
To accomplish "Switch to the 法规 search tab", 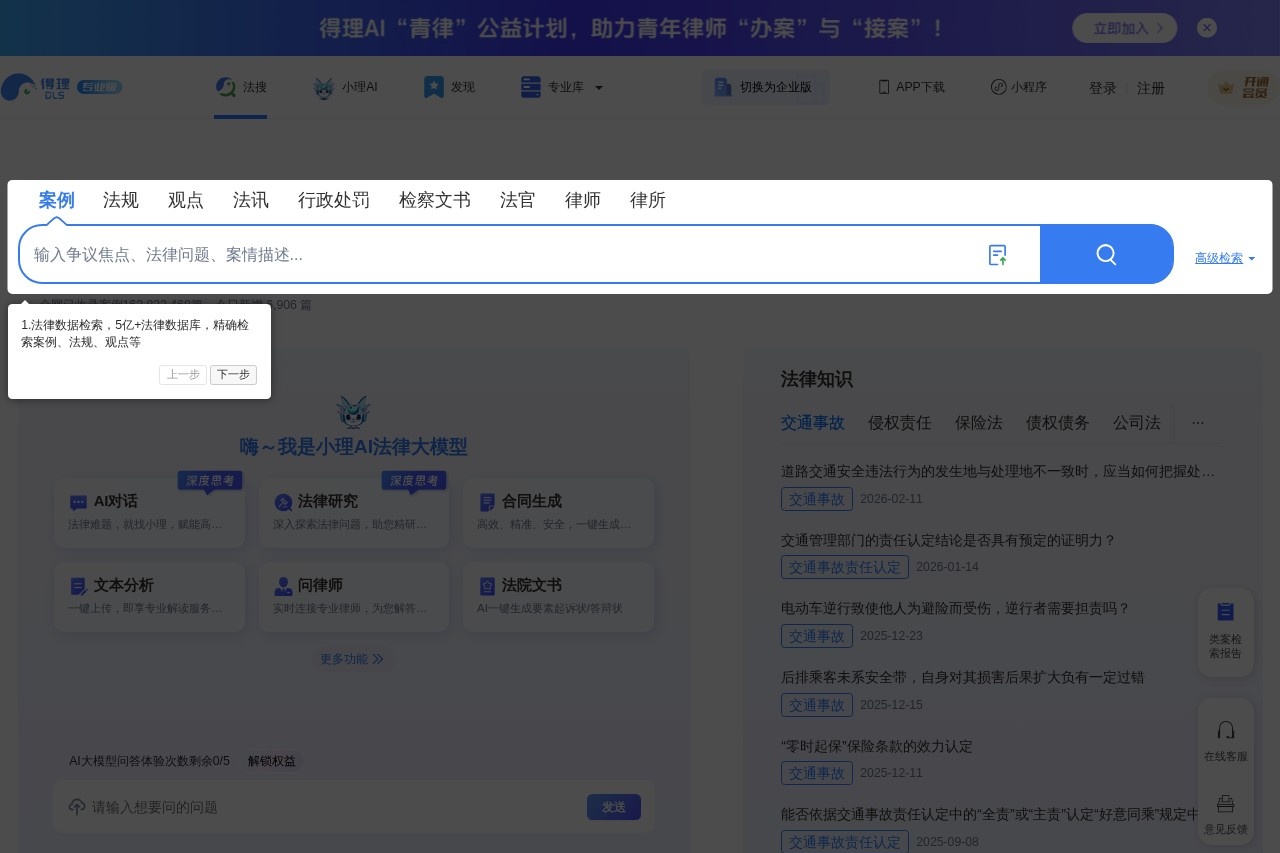I will [x=120, y=200].
